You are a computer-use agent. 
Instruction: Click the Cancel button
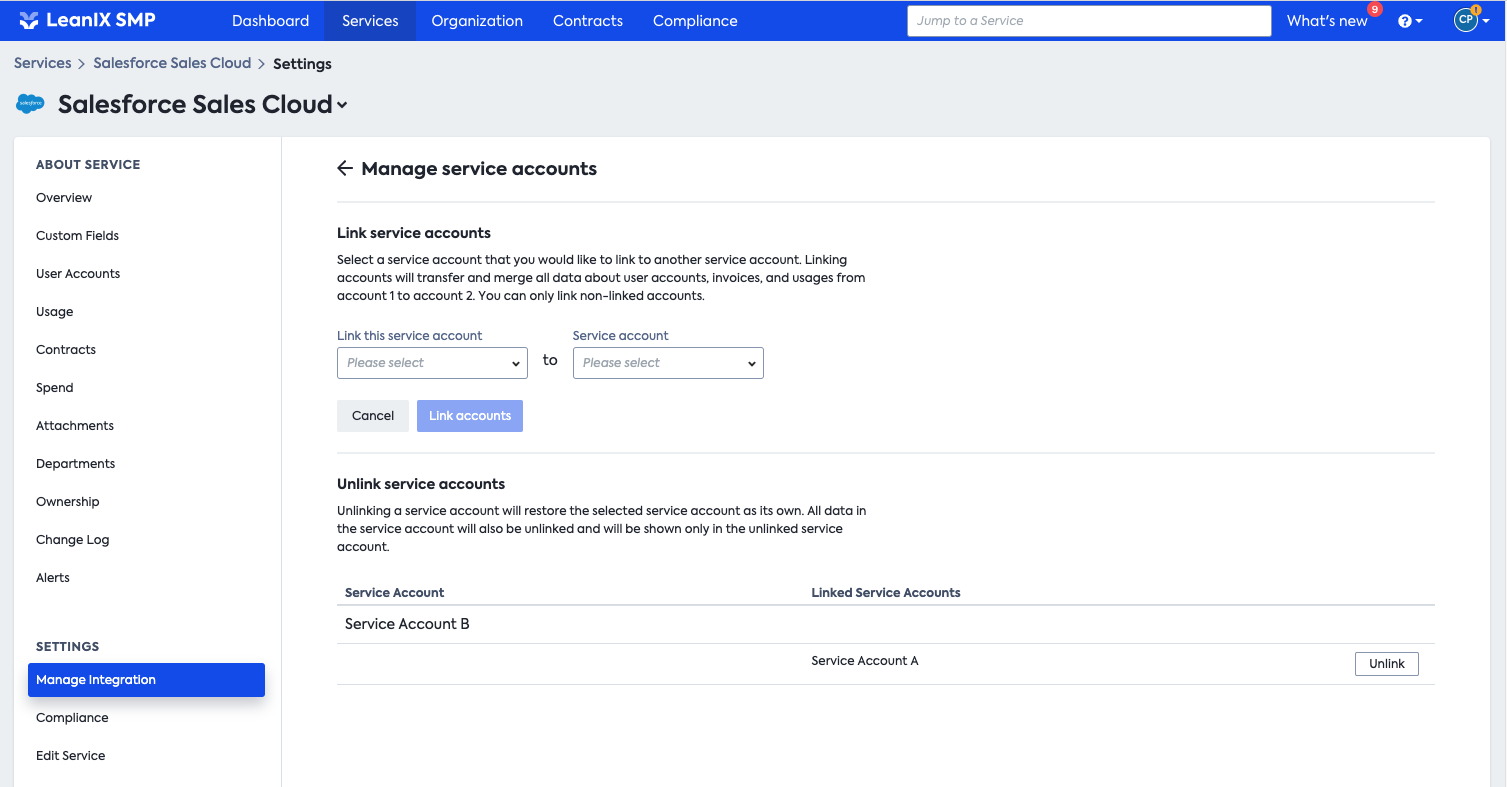click(x=373, y=416)
